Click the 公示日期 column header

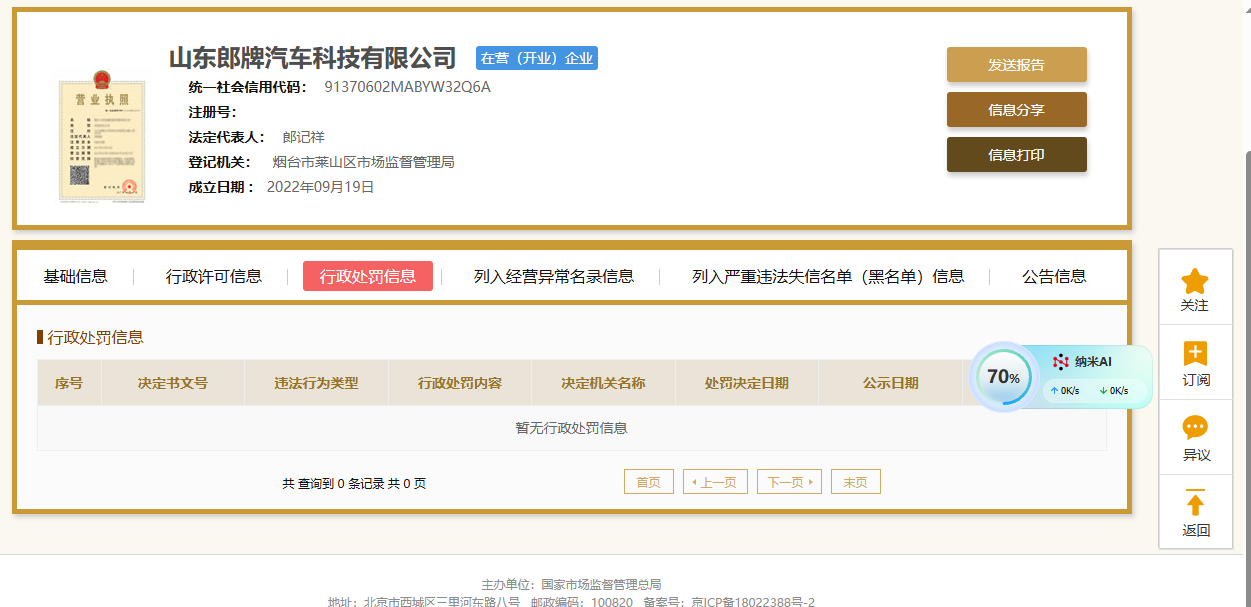pyautogui.click(x=891, y=383)
